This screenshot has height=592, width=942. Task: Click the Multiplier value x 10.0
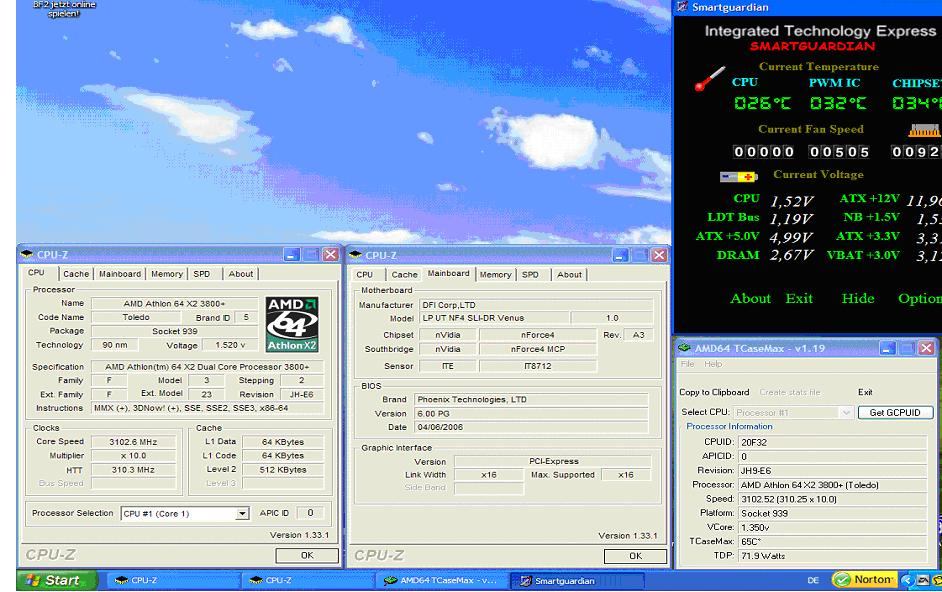point(133,456)
